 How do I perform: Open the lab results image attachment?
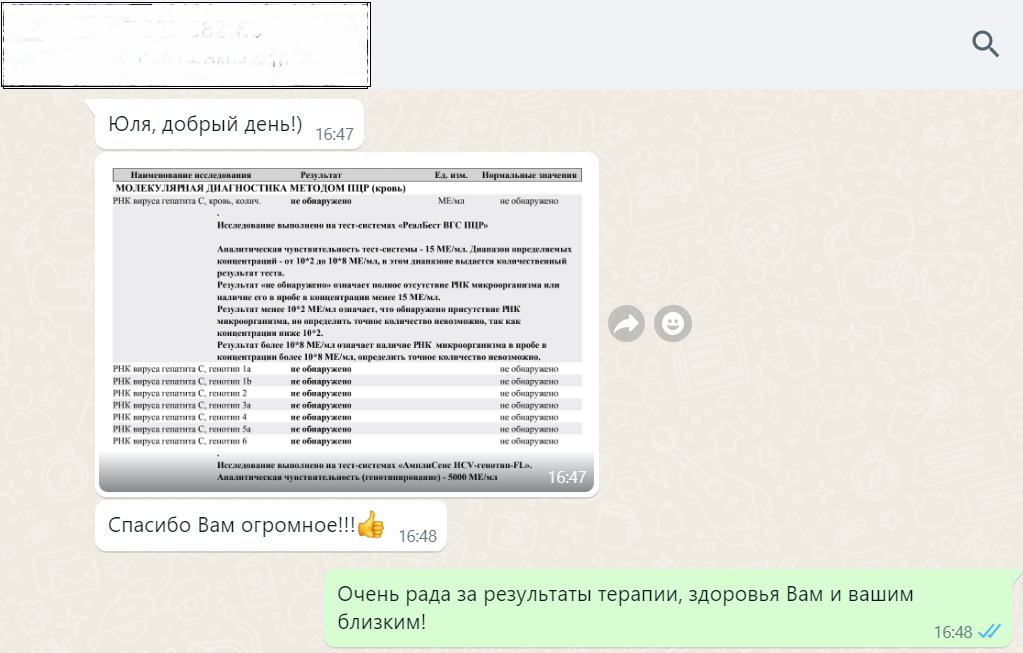347,325
